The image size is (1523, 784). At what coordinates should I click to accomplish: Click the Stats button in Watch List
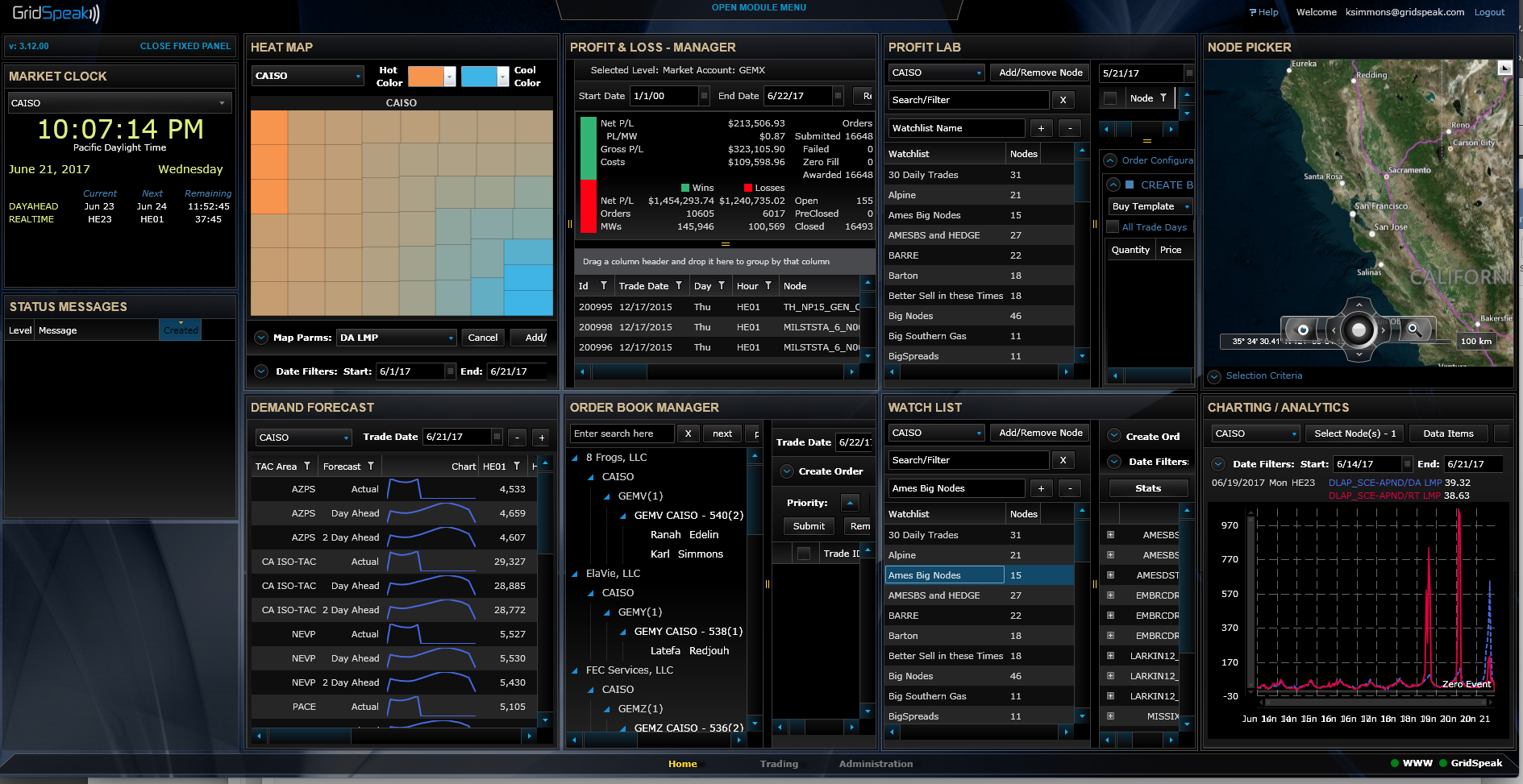(1148, 488)
